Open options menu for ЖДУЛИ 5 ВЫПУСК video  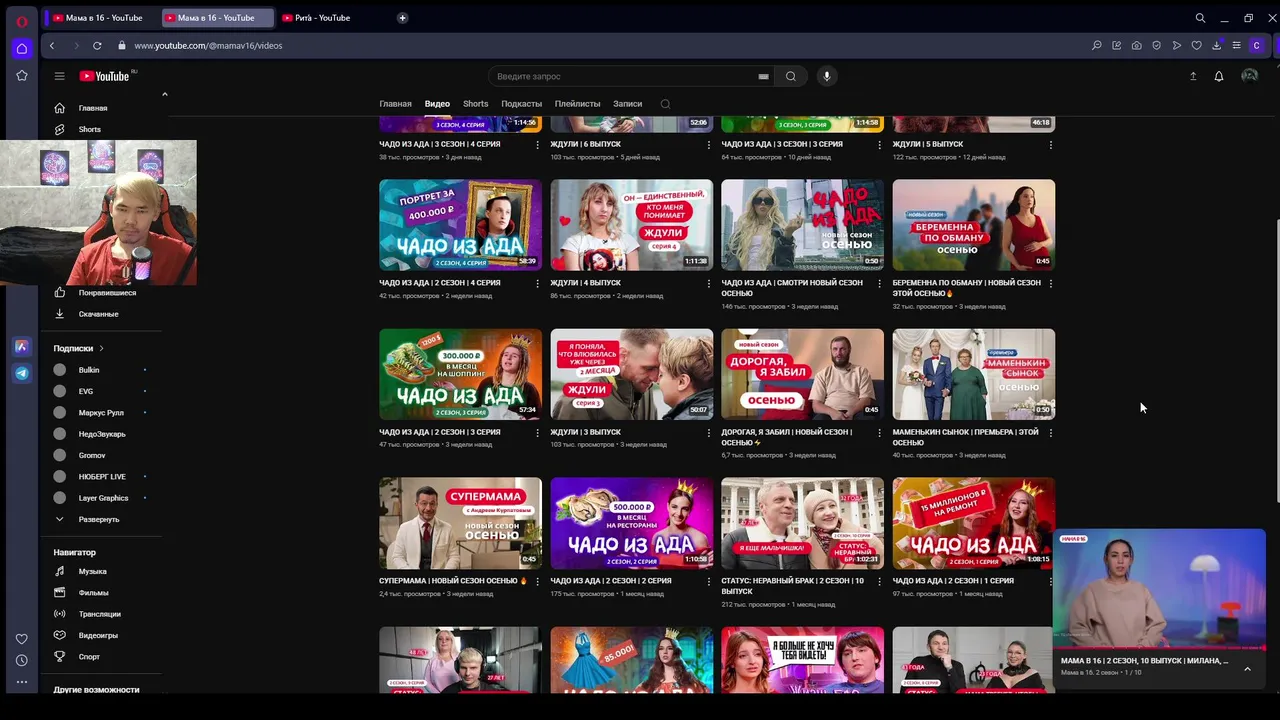click(1050, 144)
